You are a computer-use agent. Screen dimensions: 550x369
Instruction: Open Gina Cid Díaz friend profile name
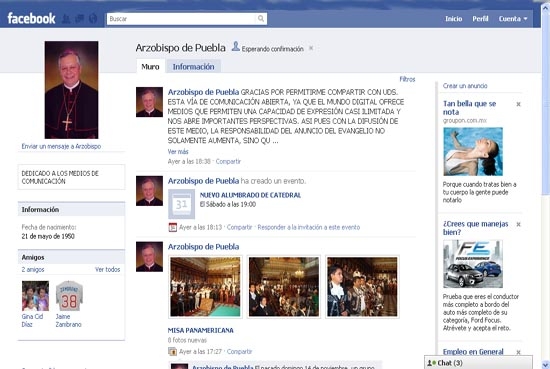(32, 320)
